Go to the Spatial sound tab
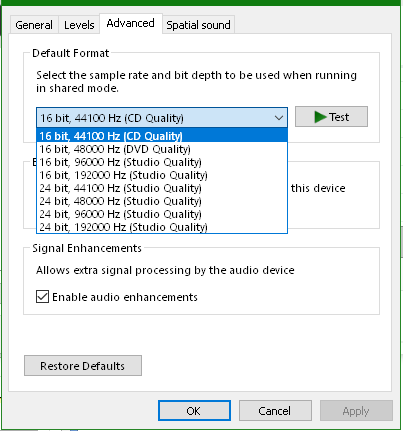 pyautogui.click(x=198, y=25)
